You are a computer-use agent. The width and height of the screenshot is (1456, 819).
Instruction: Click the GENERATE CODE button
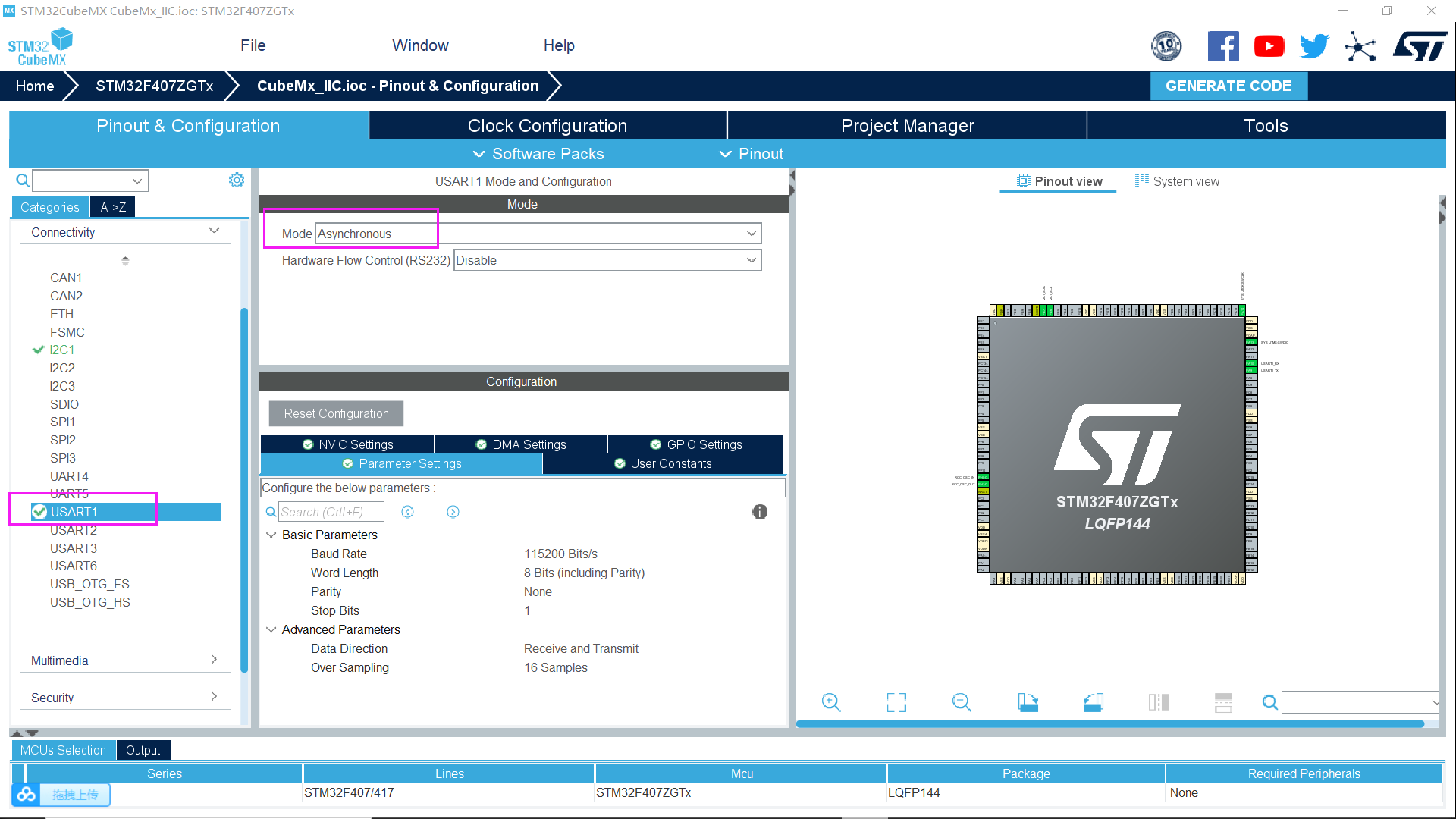1228,86
